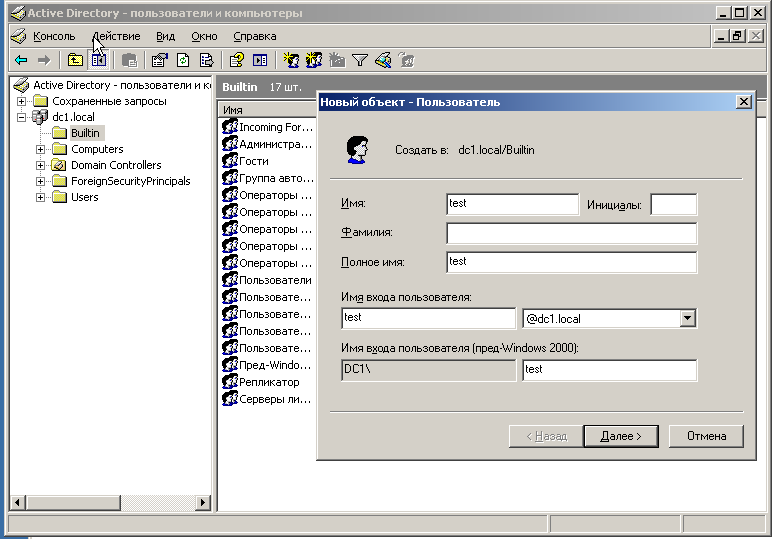Click the Active Directory root node icon in tree
The width and height of the screenshot is (772, 539).
(21, 85)
